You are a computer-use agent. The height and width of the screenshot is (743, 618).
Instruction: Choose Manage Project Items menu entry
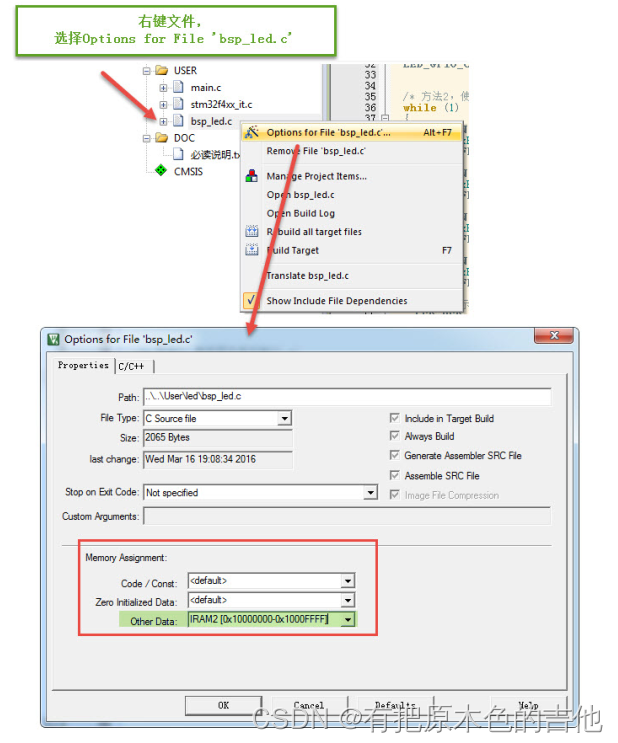pyautogui.click(x=351, y=176)
